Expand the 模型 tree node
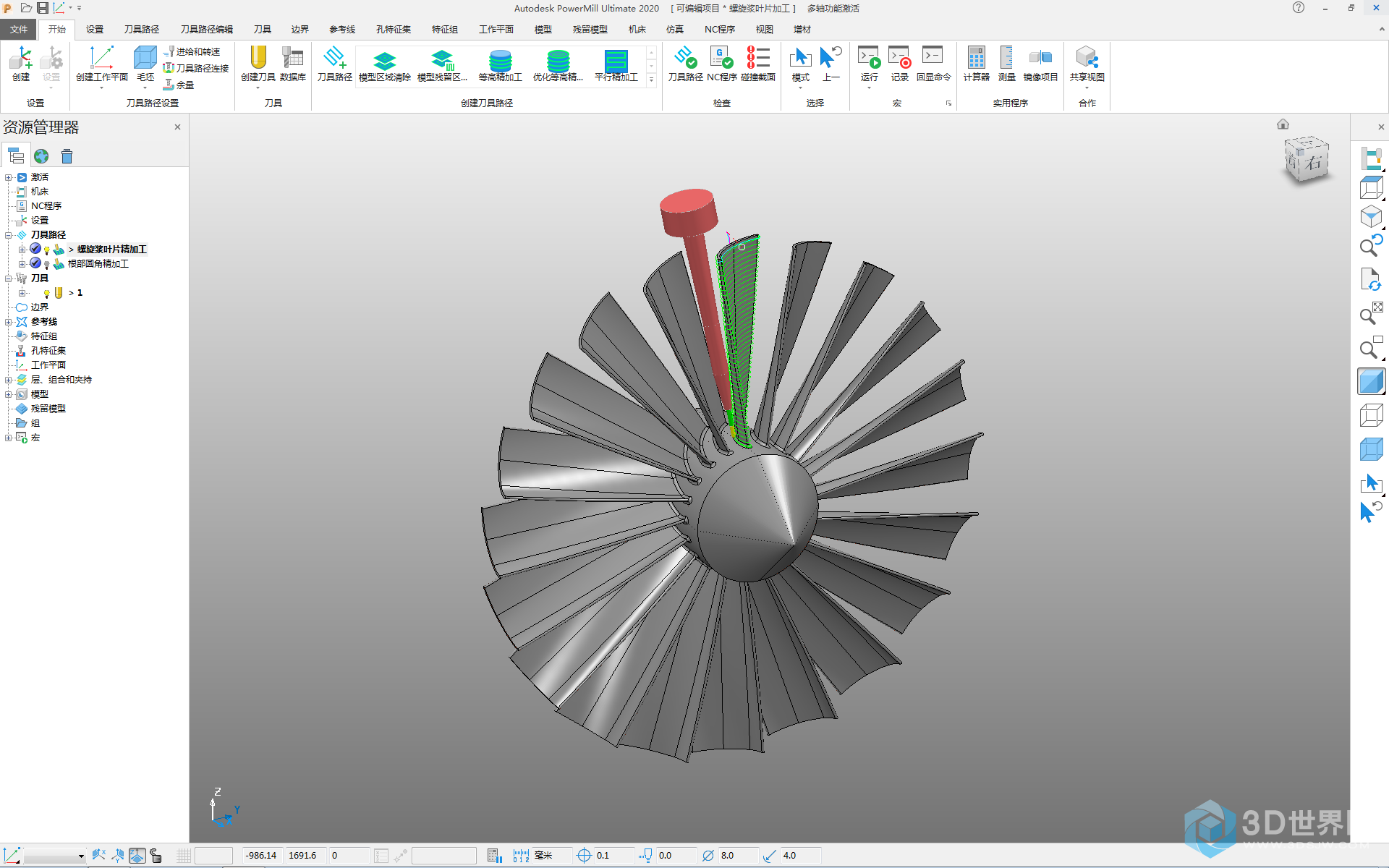Image resolution: width=1389 pixels, height=868 pixels. [x=8, y=394]
